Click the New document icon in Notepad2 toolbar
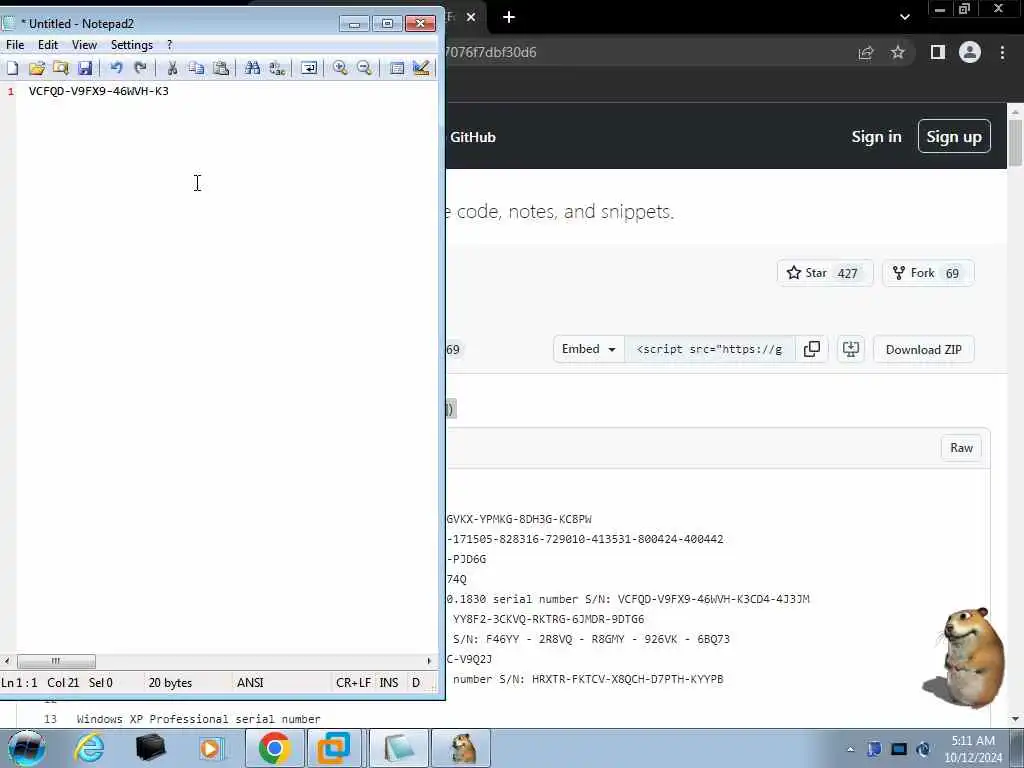The width and height of the screenshot is (1024, 768). [12, 68]
